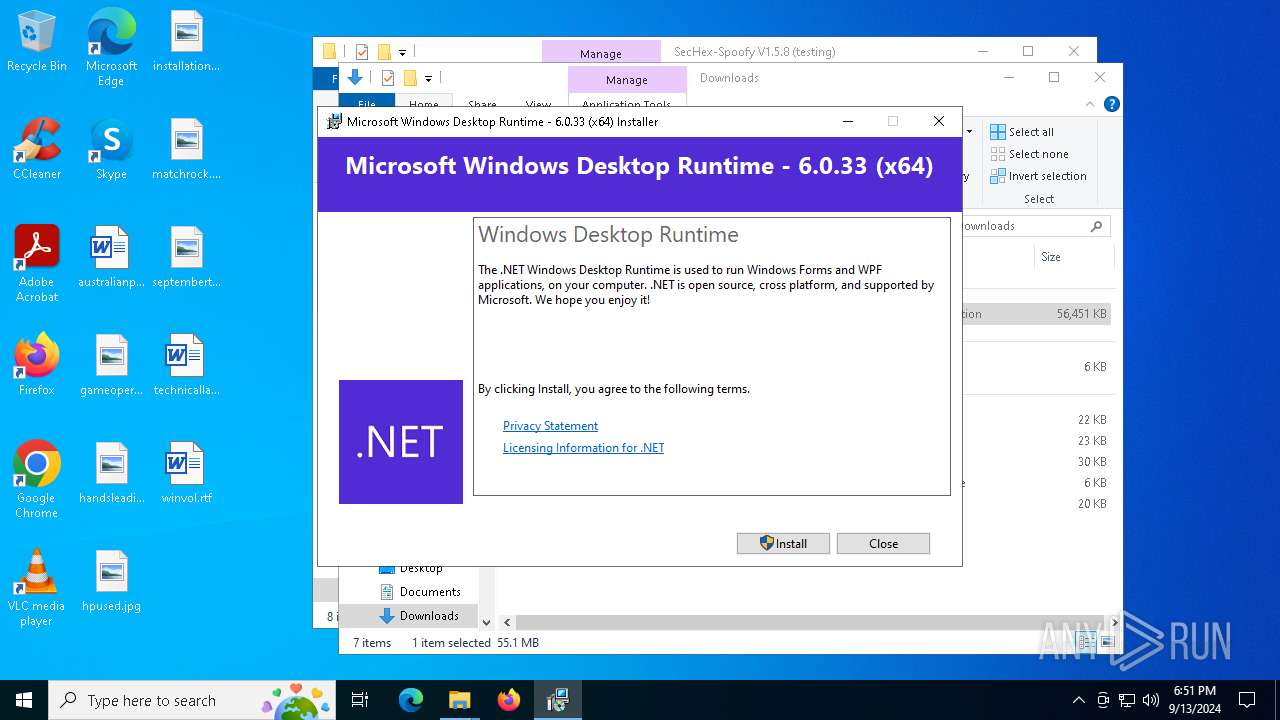Viewport: 1280px width, 720px height.
Task: Select the technicalla Word document icon
Action: coord(186,365)
